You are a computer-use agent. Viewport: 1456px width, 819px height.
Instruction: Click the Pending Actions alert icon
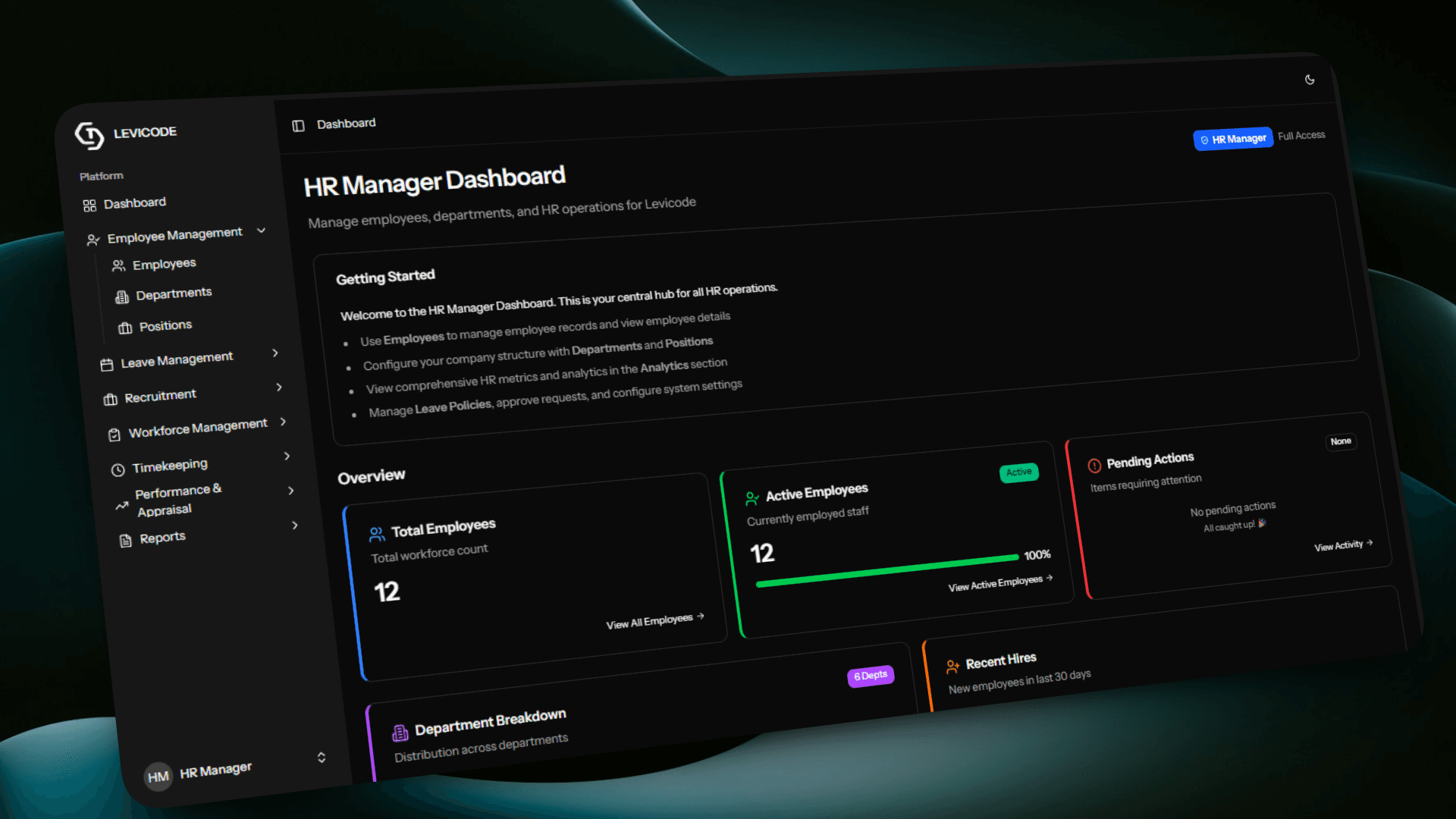coord(1094,466)
